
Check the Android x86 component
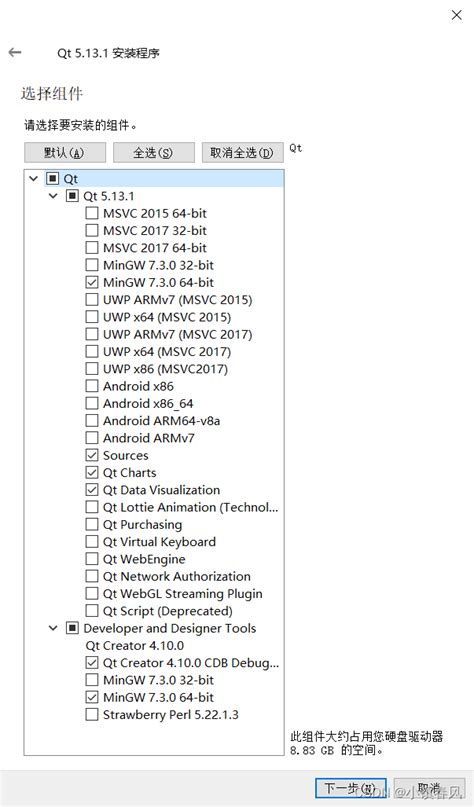[92, 386]
